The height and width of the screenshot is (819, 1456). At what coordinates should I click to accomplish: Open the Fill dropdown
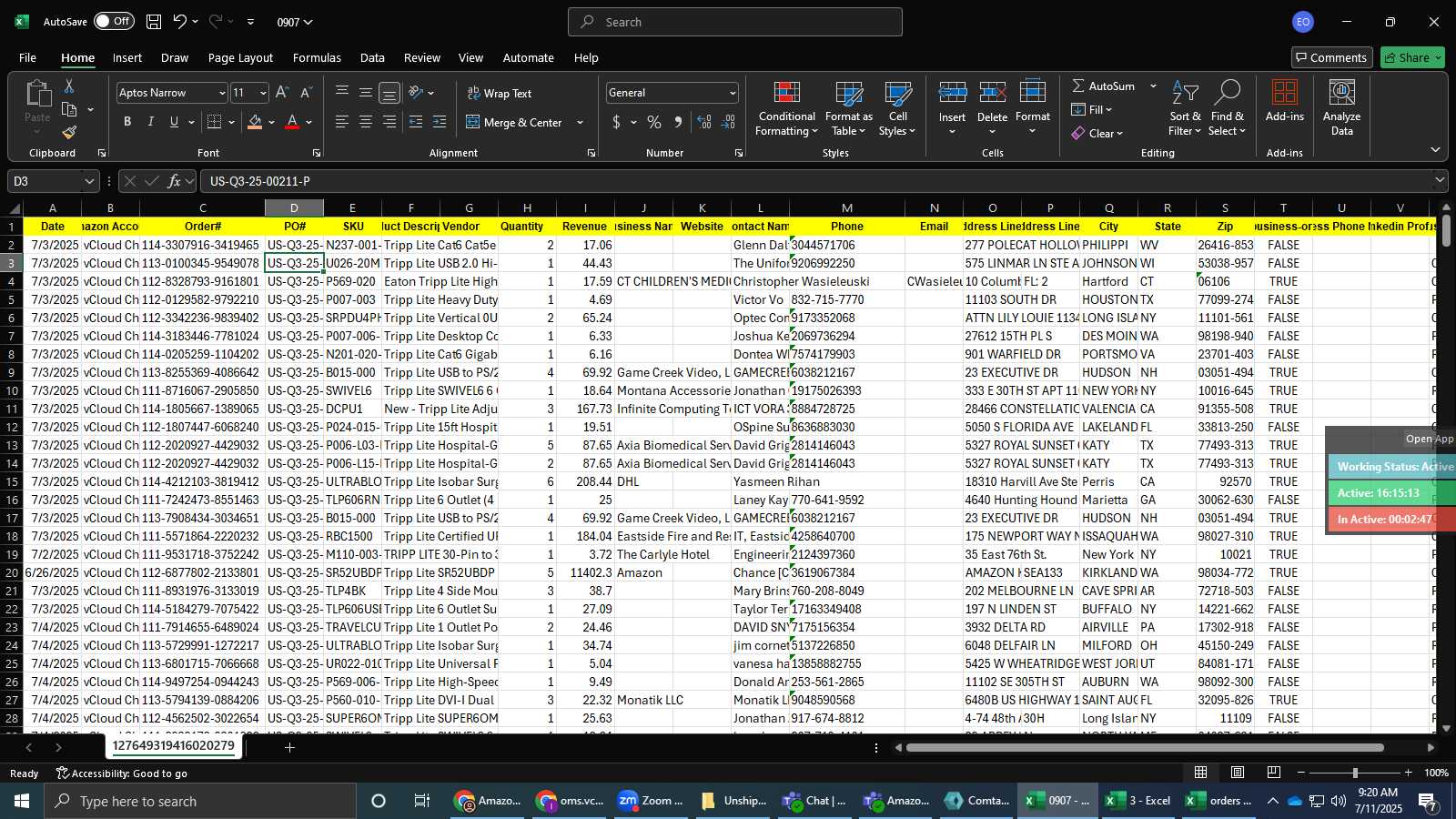[x=1092, y=109]
